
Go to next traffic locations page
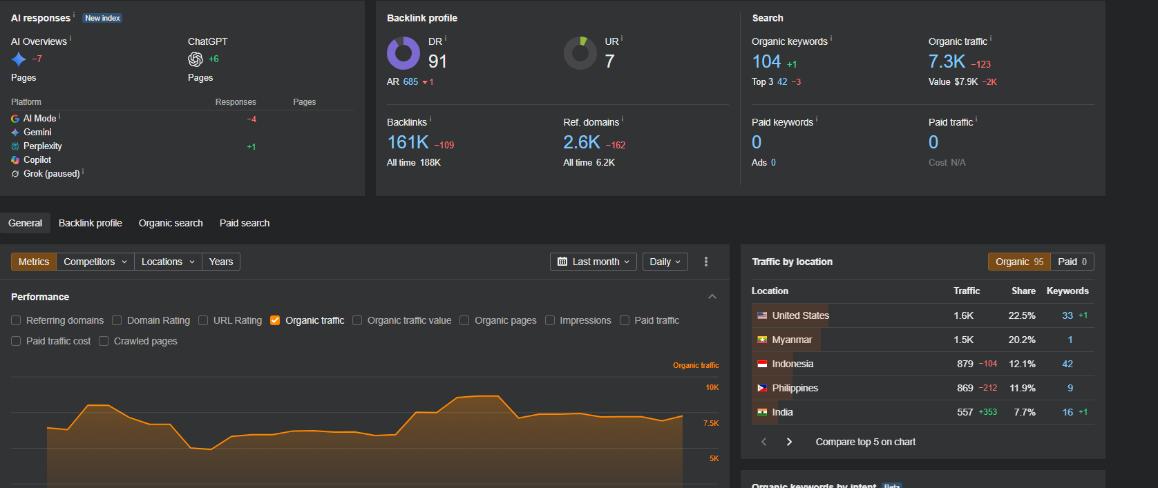(x=789, y=441)
